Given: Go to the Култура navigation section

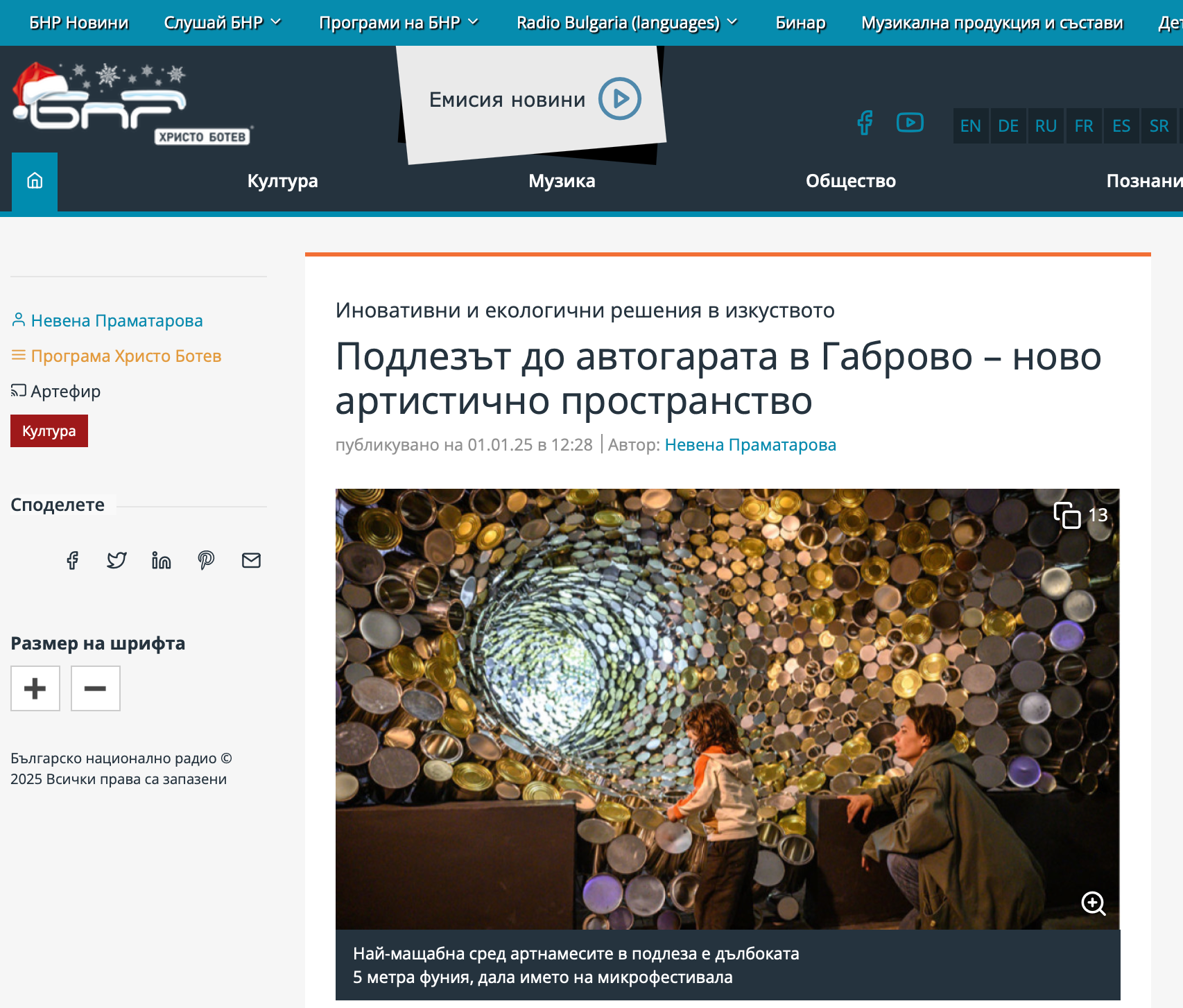Looking at the screenshot, I should [282, 181].
